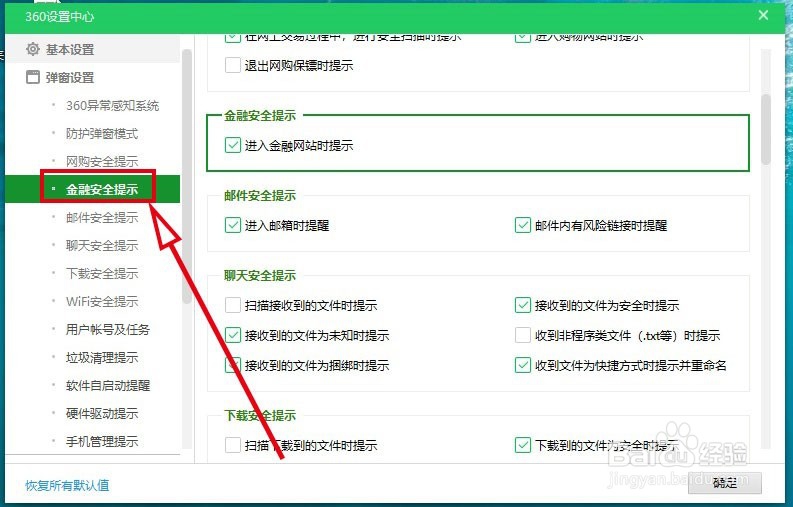793x507 pixels.
Task: Confirm settings with 确定 button
Action: [725, 483]
